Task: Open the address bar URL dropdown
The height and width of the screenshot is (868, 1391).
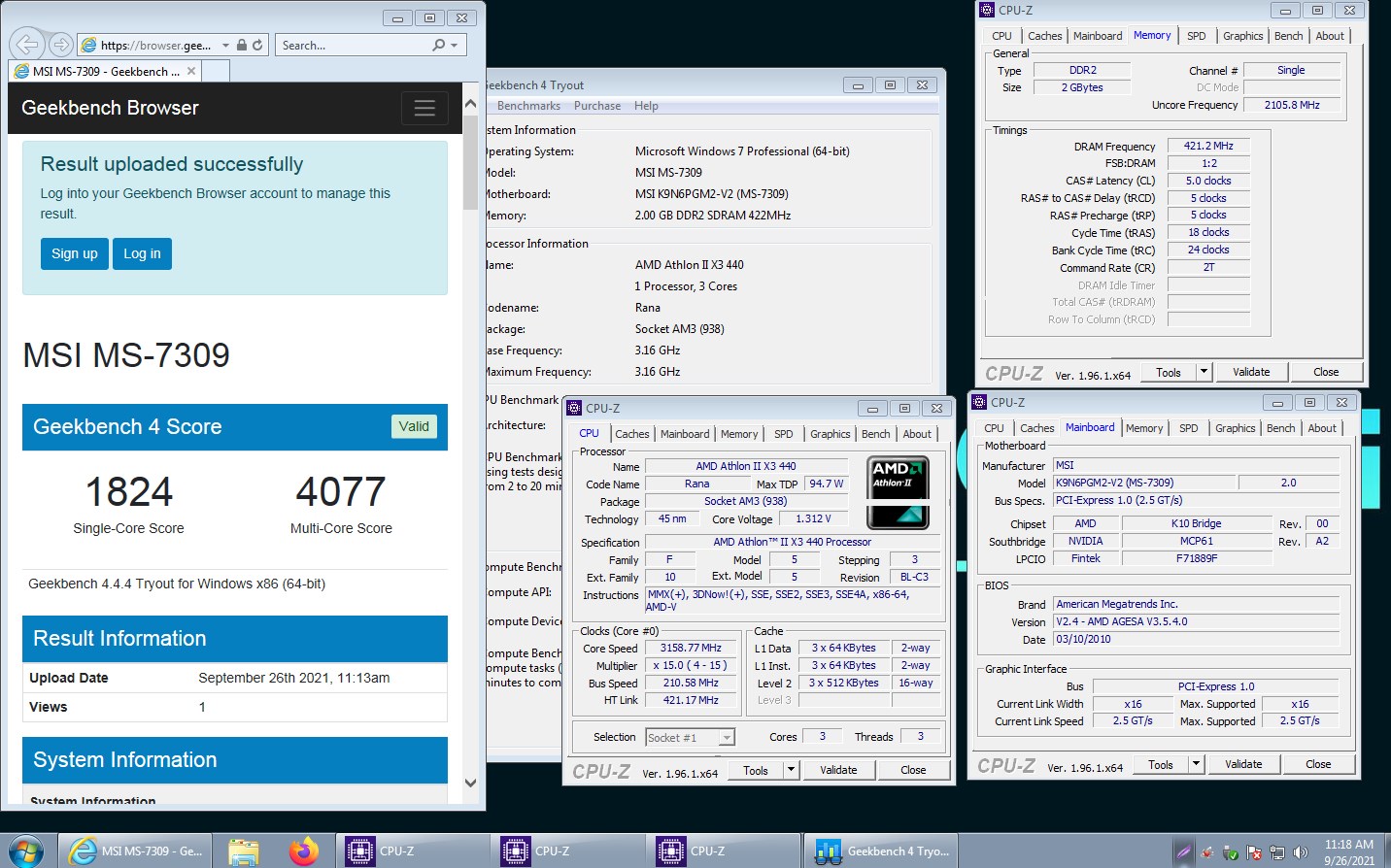Action: (x=225, y=45)
